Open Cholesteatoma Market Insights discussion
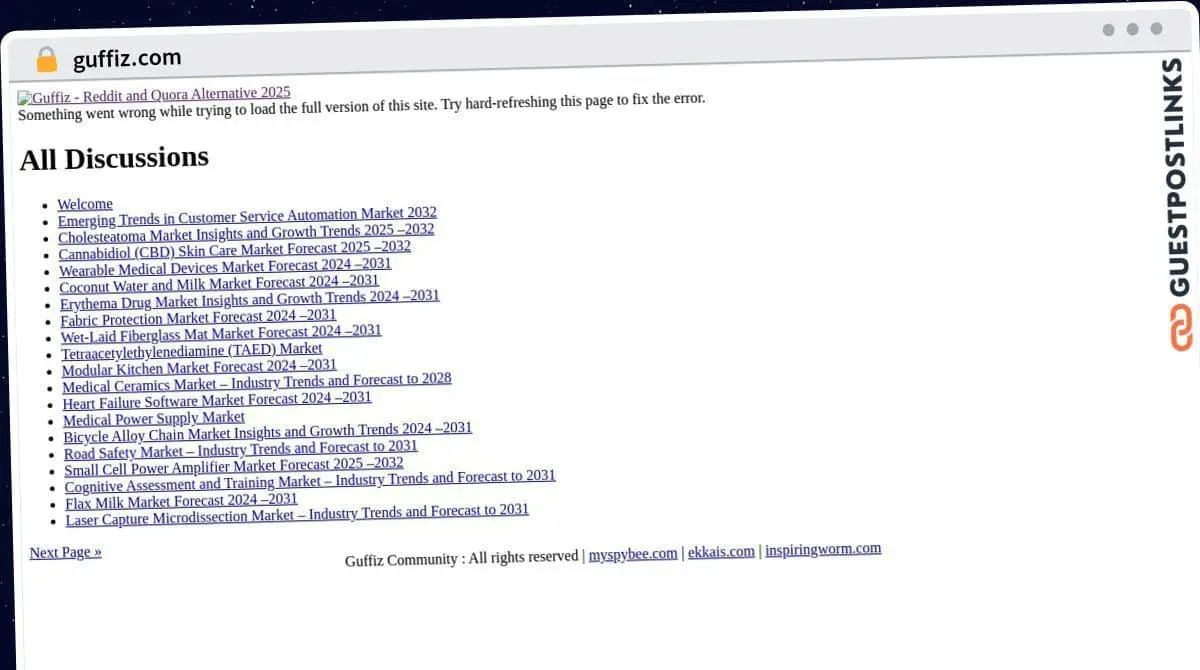Screen dimensions: 1200x670 pos(246,234)
